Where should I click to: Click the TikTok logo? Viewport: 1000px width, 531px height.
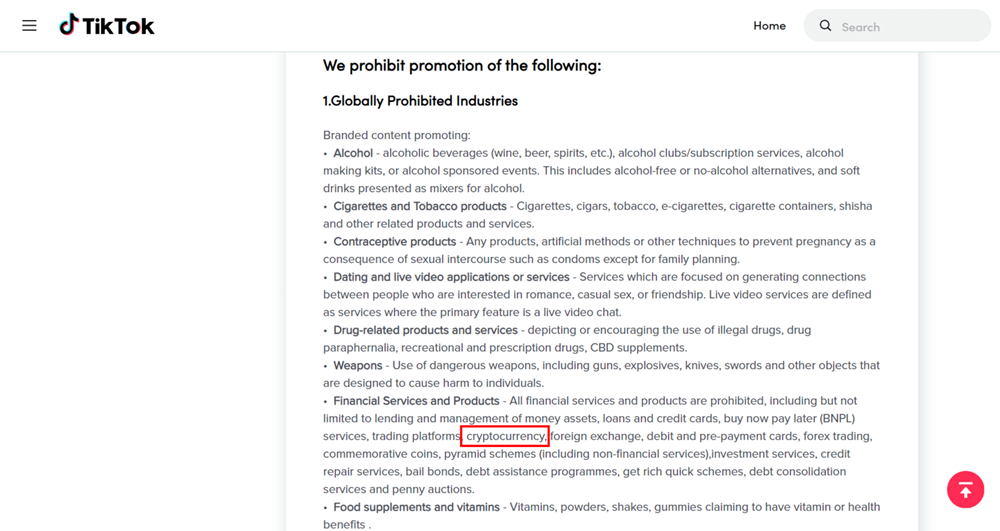[x=107, y=25]
